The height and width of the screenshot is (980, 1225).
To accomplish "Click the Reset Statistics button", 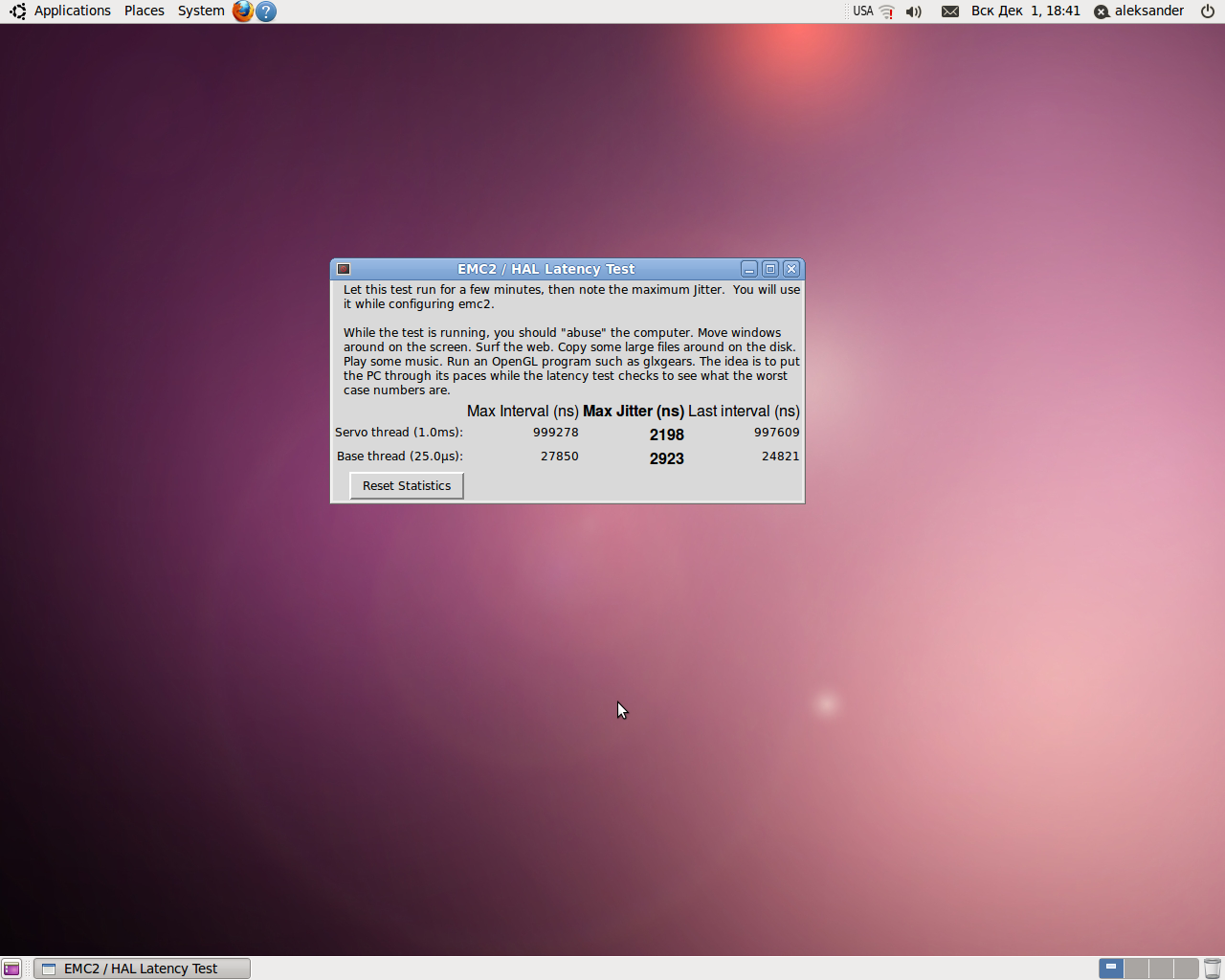I will (407, 486).
